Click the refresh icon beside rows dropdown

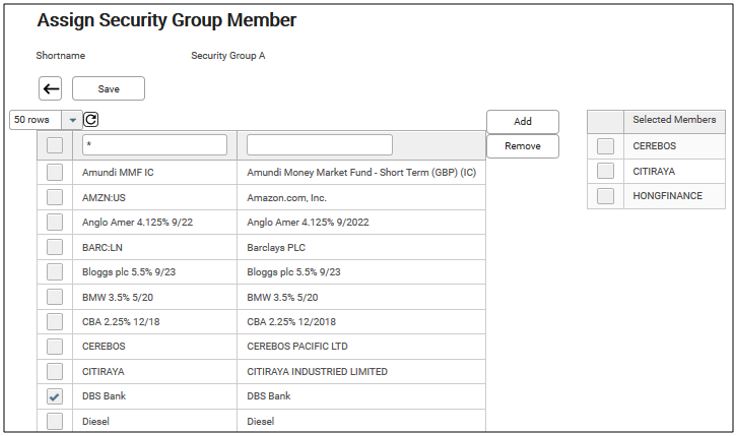(x=91, y=120)
